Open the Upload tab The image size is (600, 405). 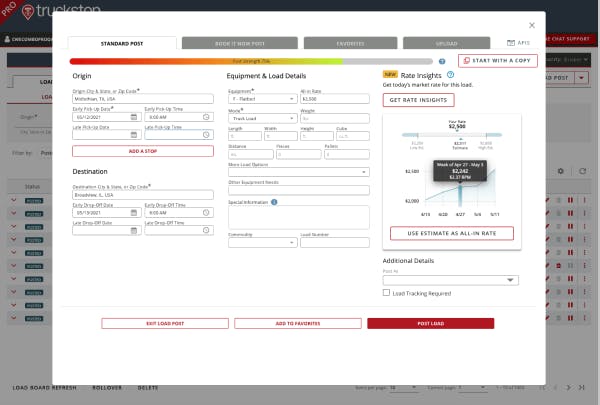(x=448, y=44)
